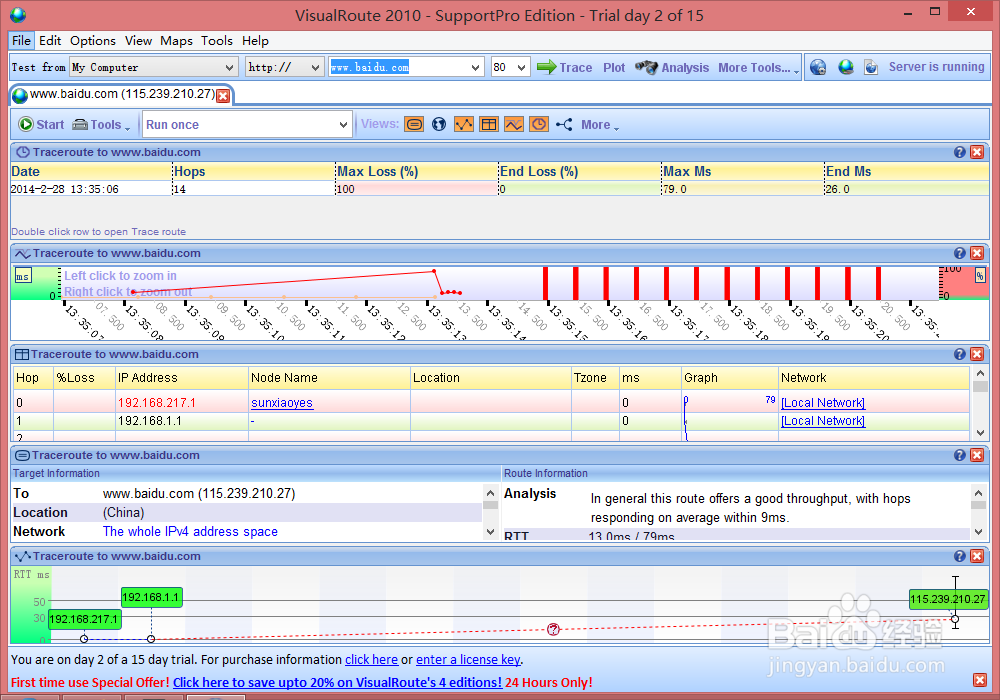Select the table view icon
This screenshot has width=1000, height=700.
pos(489,124)
